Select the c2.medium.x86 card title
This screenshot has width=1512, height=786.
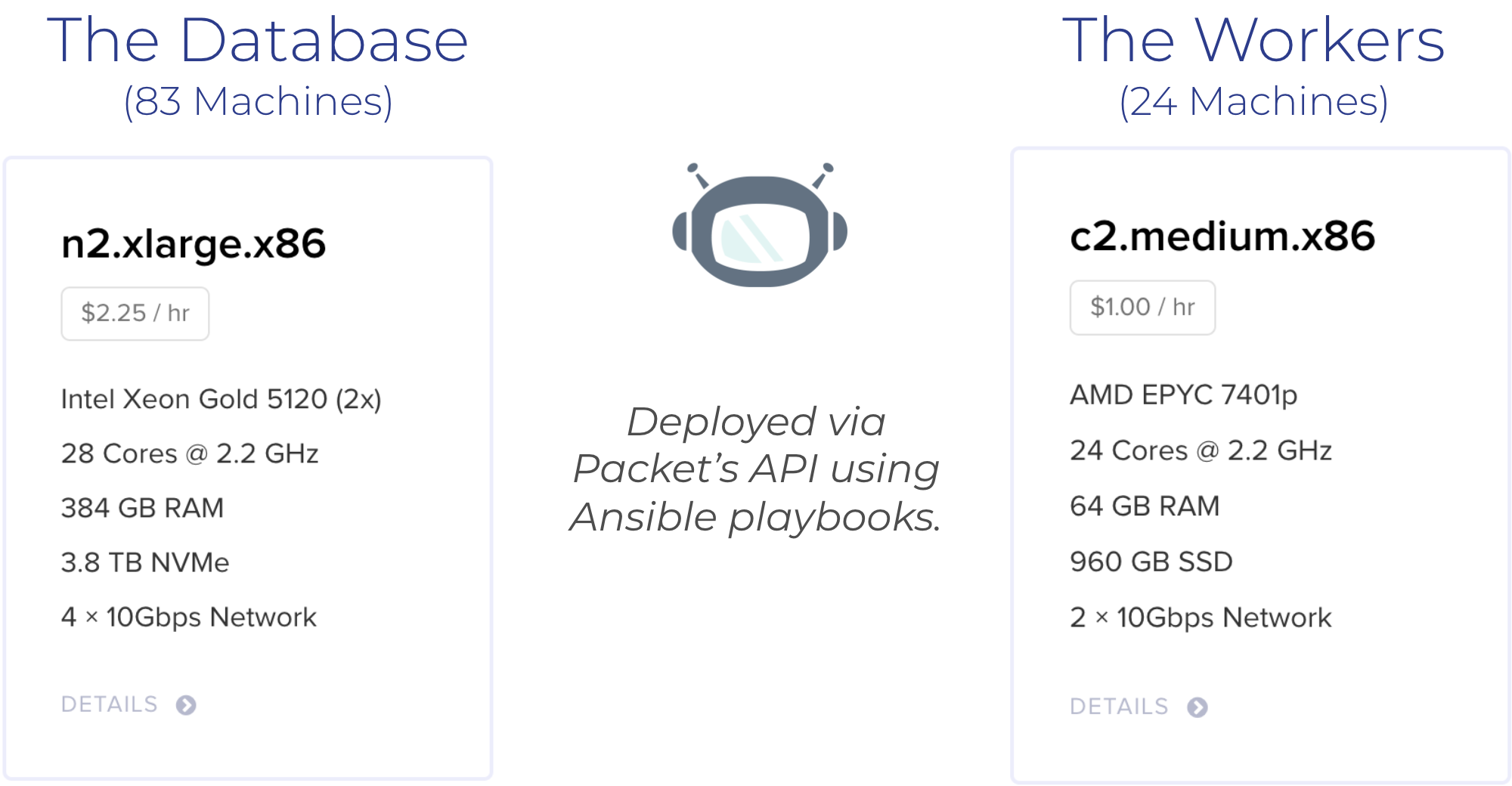[x=1222, y=237]
